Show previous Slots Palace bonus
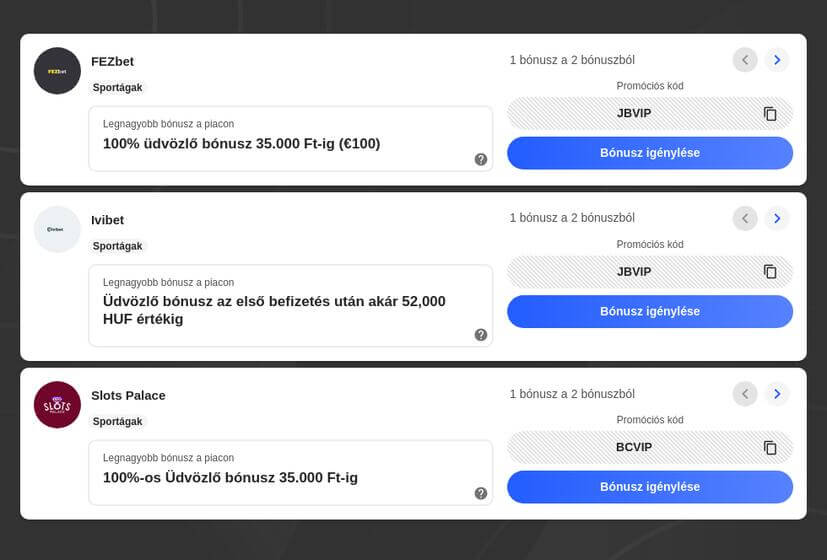Image resolution: width=827 pixels, height=560 pixels. (x=745, y=394)
